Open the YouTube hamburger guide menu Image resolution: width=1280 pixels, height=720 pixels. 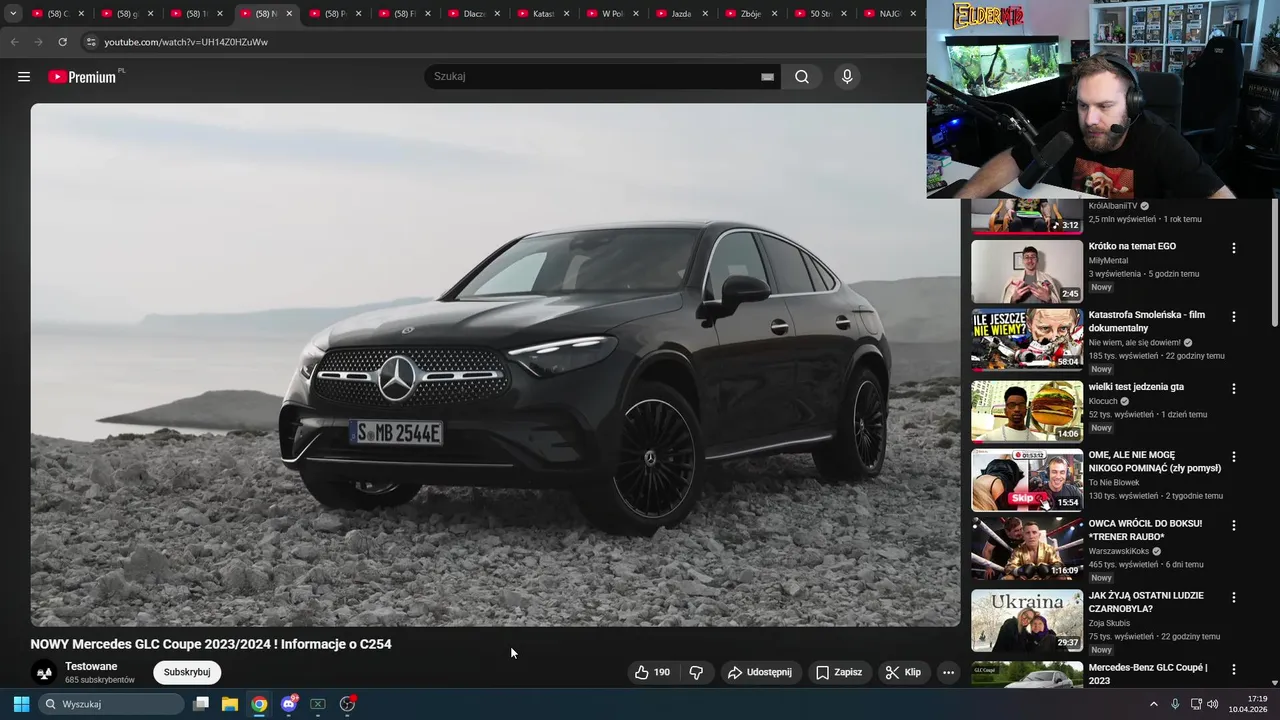(x=24, y=76)
